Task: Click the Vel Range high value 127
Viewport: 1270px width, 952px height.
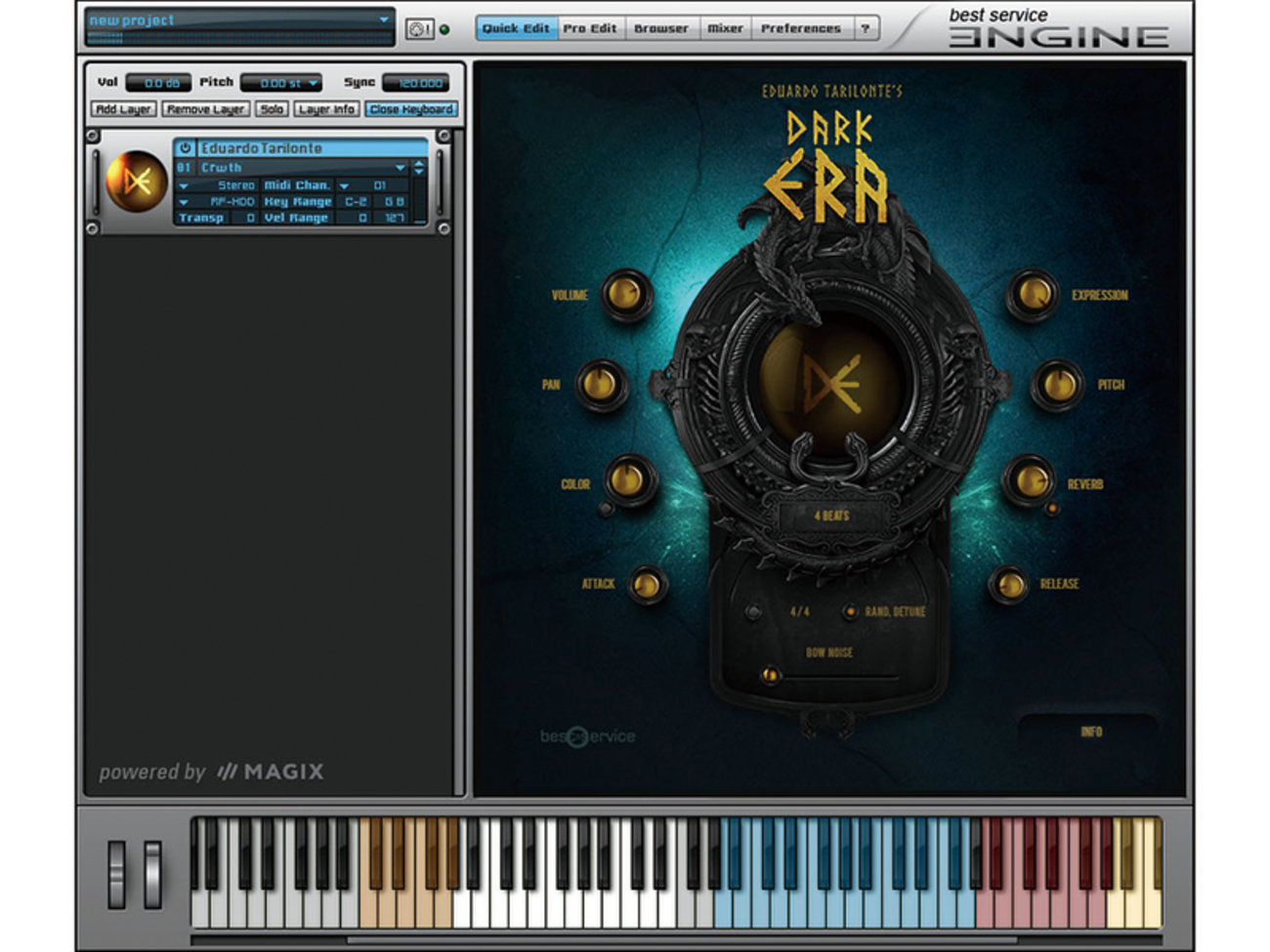Action: (393, 218)
